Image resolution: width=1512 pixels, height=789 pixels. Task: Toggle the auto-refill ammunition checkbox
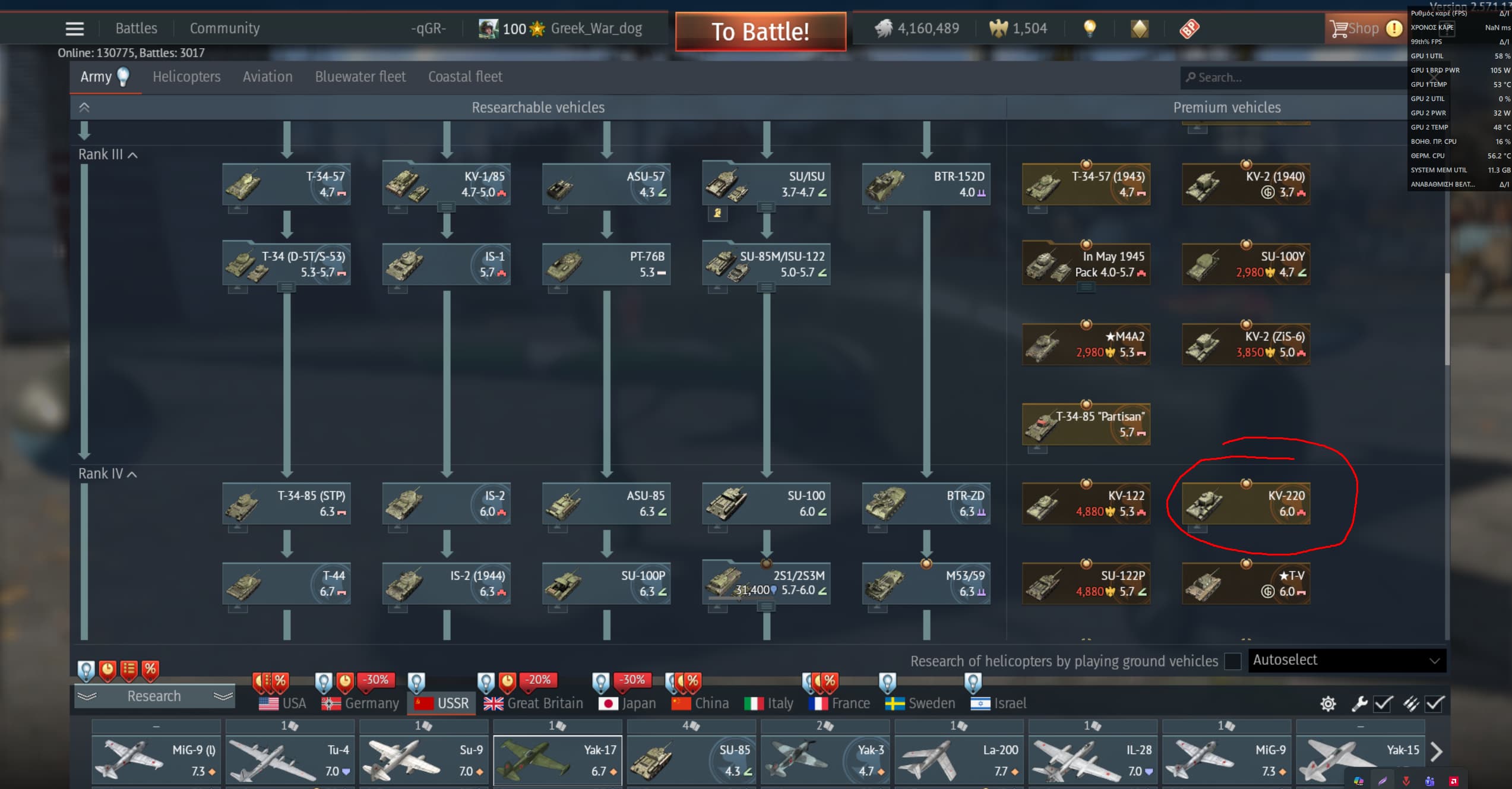click(1435, 704)
